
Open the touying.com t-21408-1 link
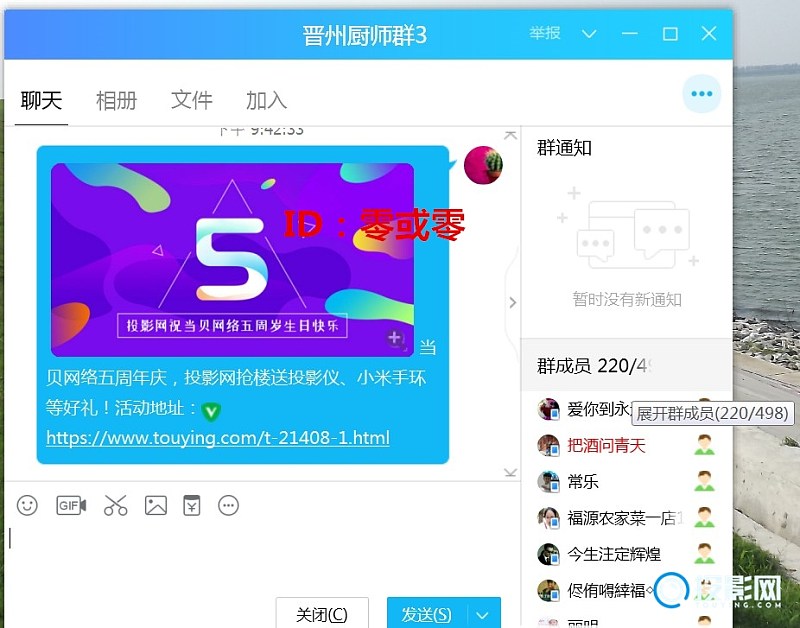218,438
